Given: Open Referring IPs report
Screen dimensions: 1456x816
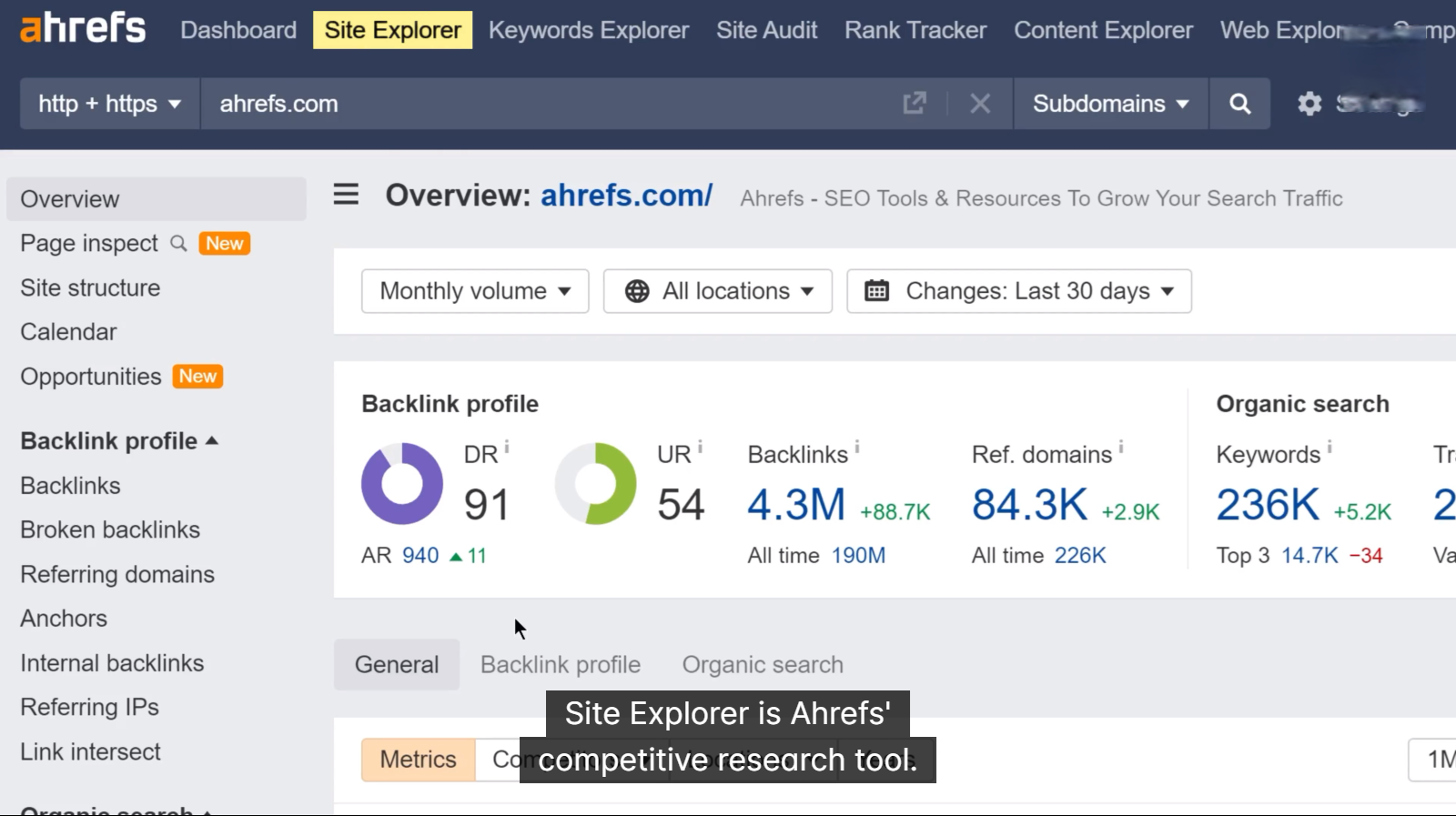Looking at the screenshot, I should [x=89, y=707].
